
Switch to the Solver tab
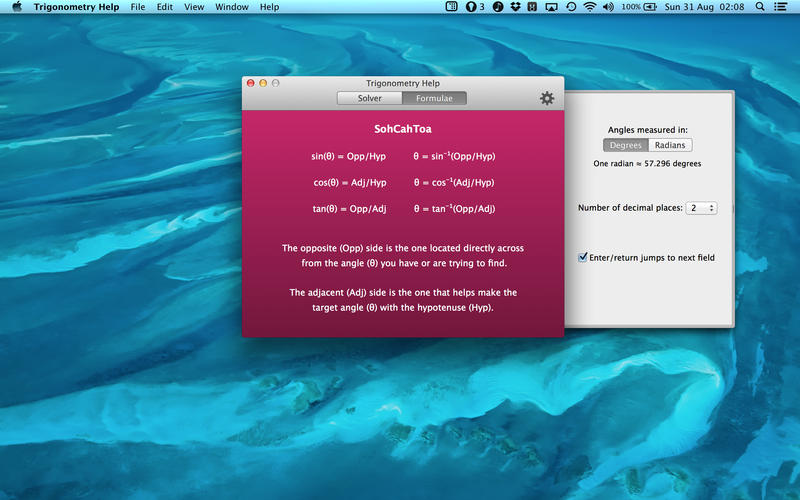click(x=369, y=98)
